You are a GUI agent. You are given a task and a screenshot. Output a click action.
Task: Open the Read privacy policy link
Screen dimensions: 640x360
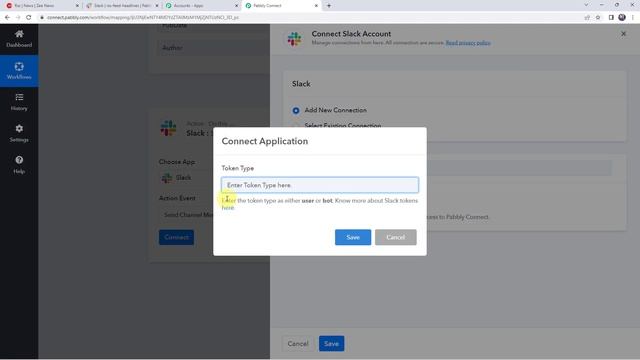(x=468, y=43)
